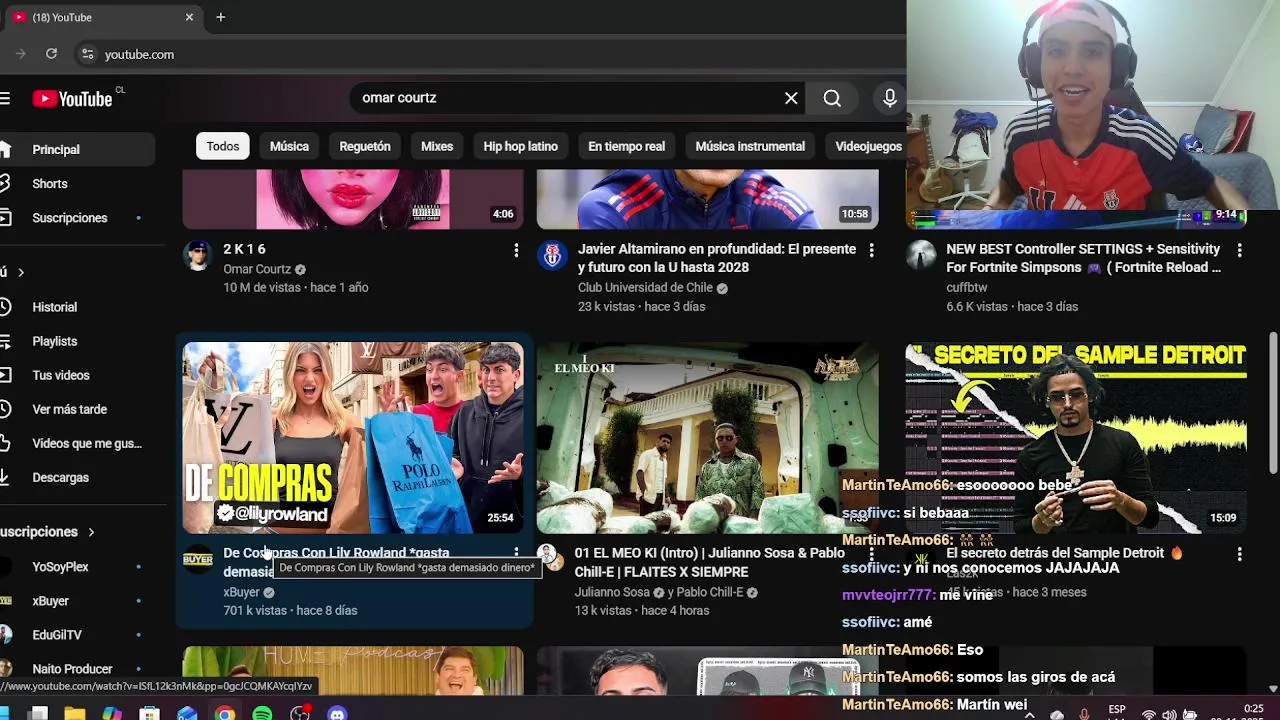Open the 'De Compras' Lily Rowland thumbnail
The width and height of the screenshot is (1280, 720).
pyautogui.click(x=353, y=438)
